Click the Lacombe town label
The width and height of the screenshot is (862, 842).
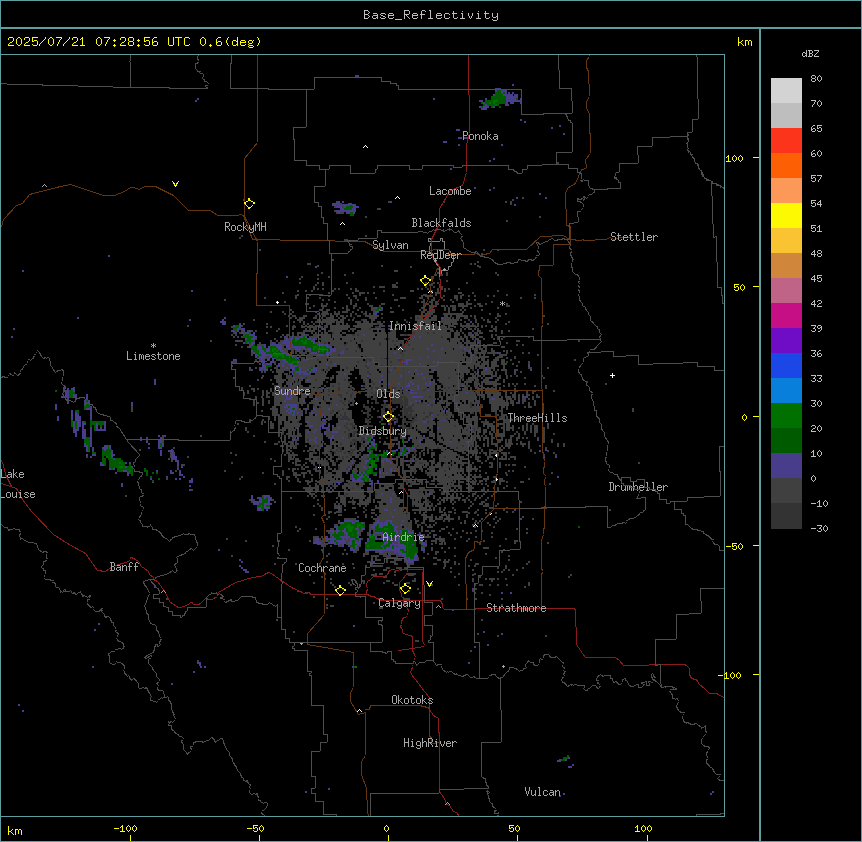tap(450, 191)
